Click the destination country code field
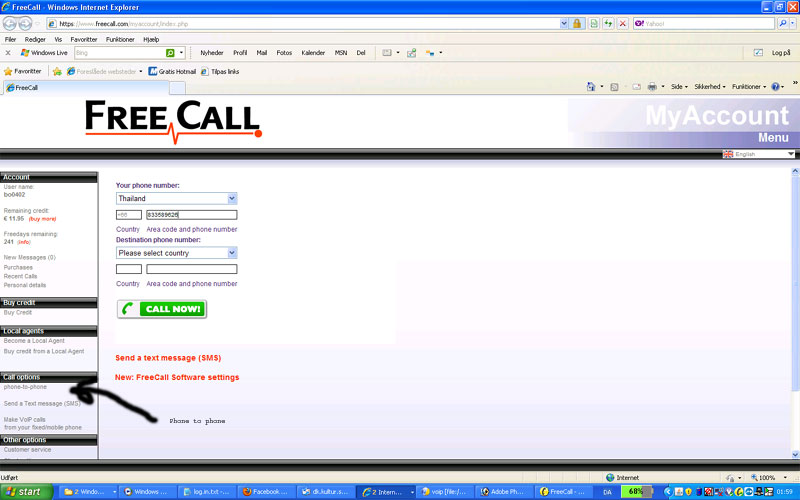The width and height of the screenshot is (800, 500). tap(129, 269)
